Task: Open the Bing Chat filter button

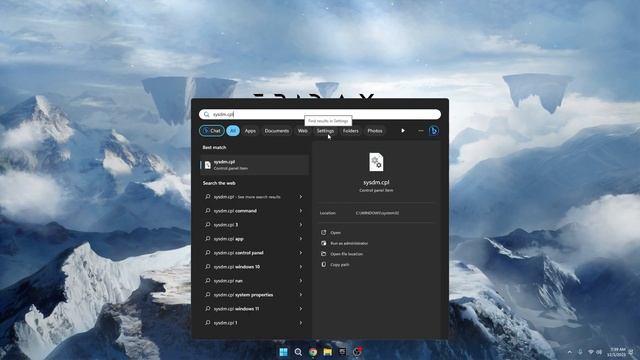Action: pos(211,131)
